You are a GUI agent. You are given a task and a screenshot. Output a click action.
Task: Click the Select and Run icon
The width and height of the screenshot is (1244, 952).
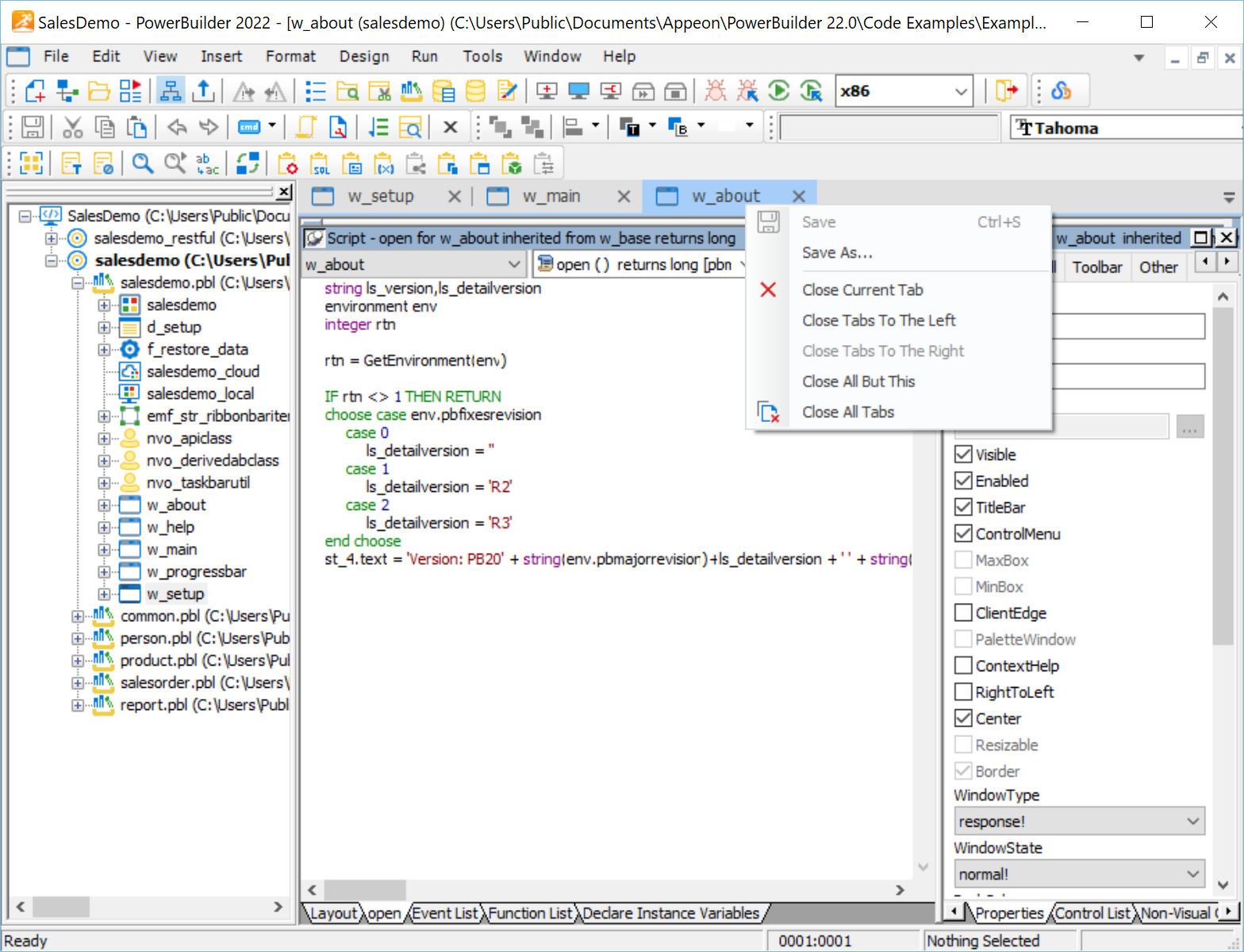811,91
